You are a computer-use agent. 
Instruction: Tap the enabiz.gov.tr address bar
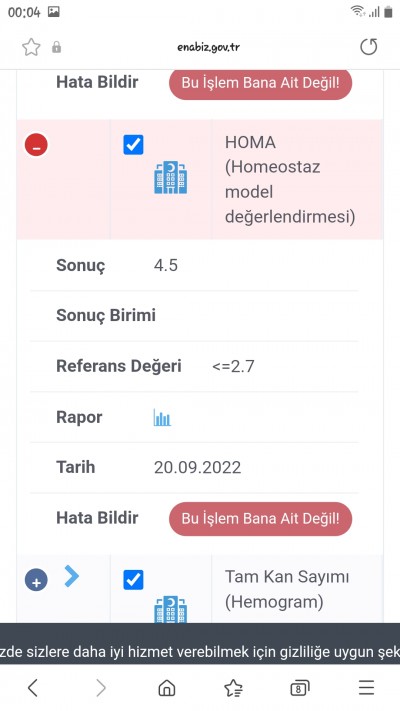point(209,47)
